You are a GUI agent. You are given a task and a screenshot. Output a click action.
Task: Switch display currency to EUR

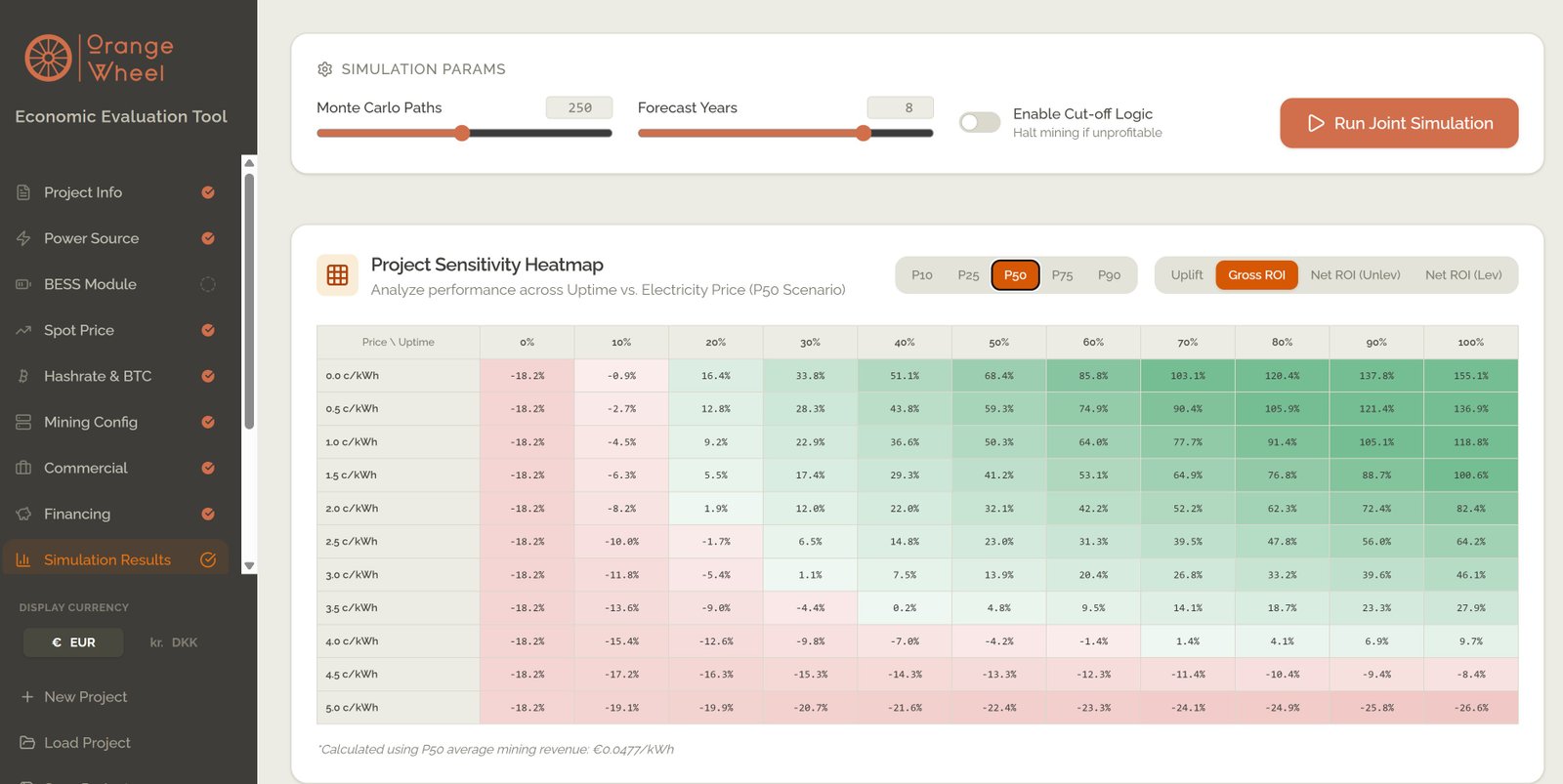[73, 642]
